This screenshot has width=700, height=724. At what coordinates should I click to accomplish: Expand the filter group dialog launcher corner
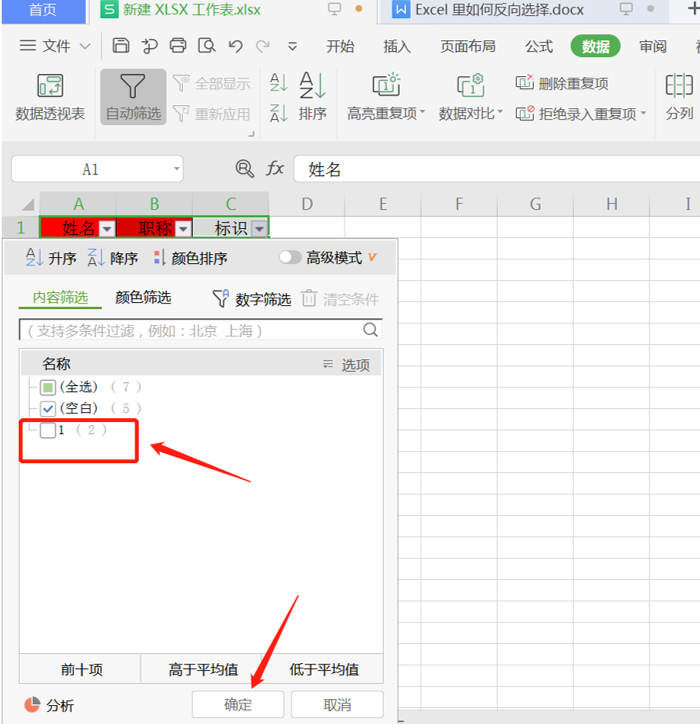pyautogui.click(x=252, y=134)
